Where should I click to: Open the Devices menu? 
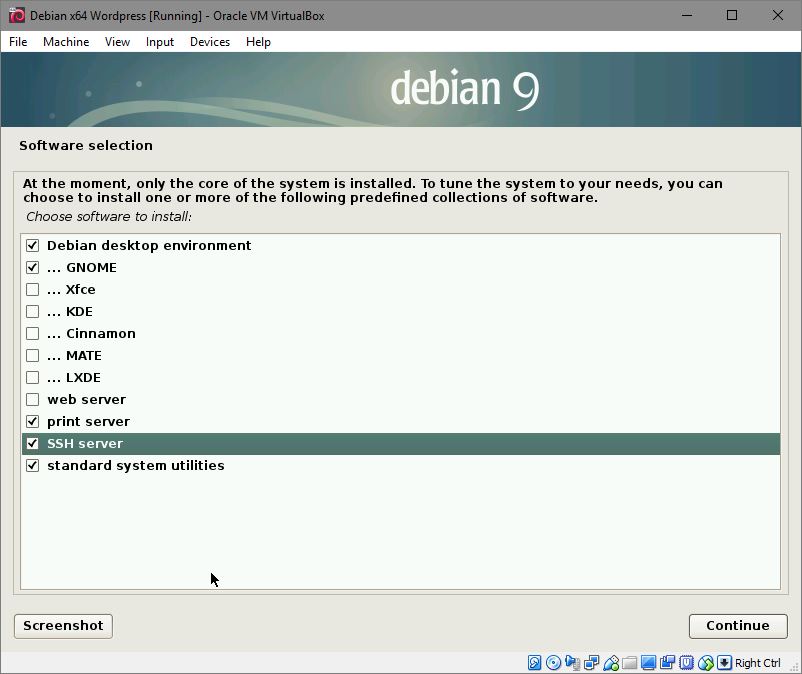210,42
